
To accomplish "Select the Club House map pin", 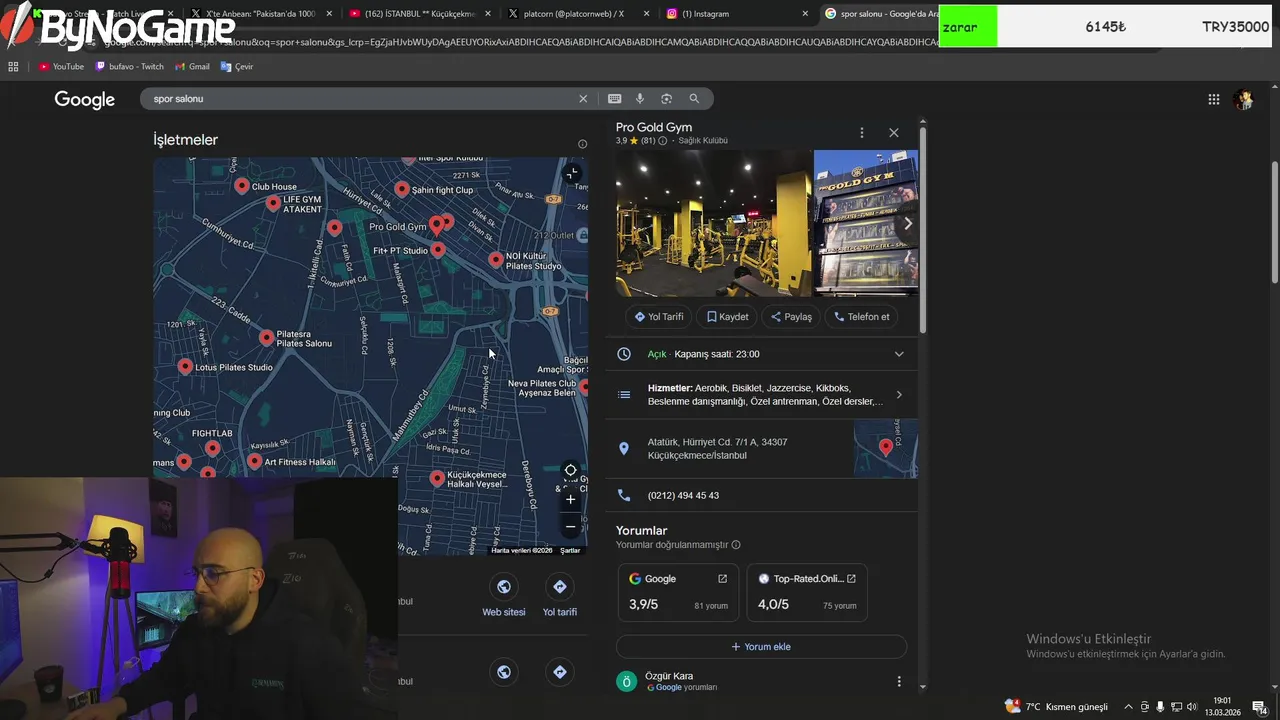I will 241,186.
